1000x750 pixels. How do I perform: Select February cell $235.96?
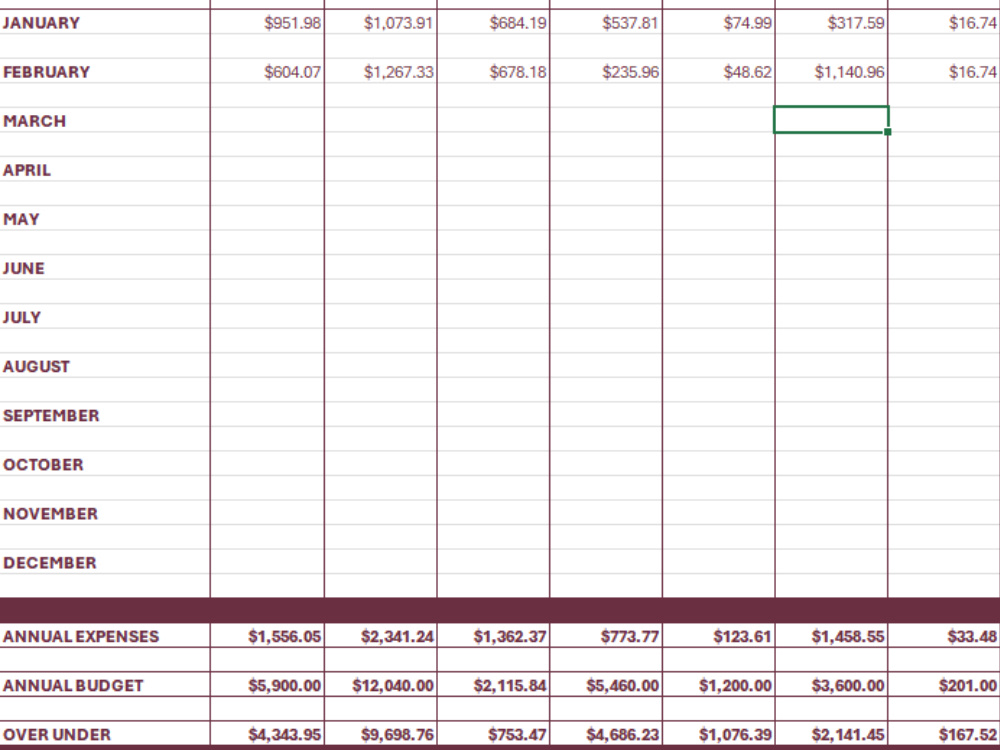[607, 72]
